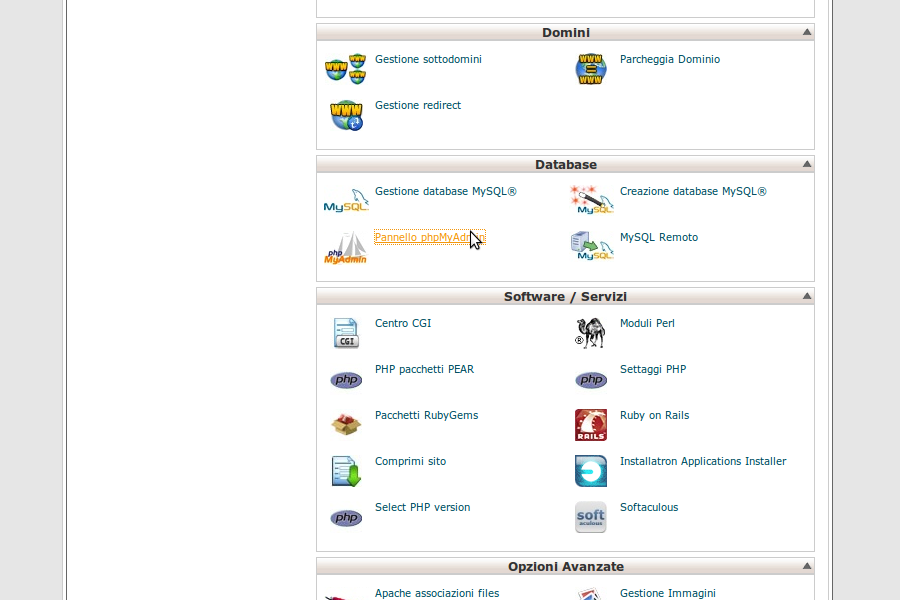Screen dimensions: 900x600
Task: Open Creazione database MySQL link
Action: click(693, 191)
